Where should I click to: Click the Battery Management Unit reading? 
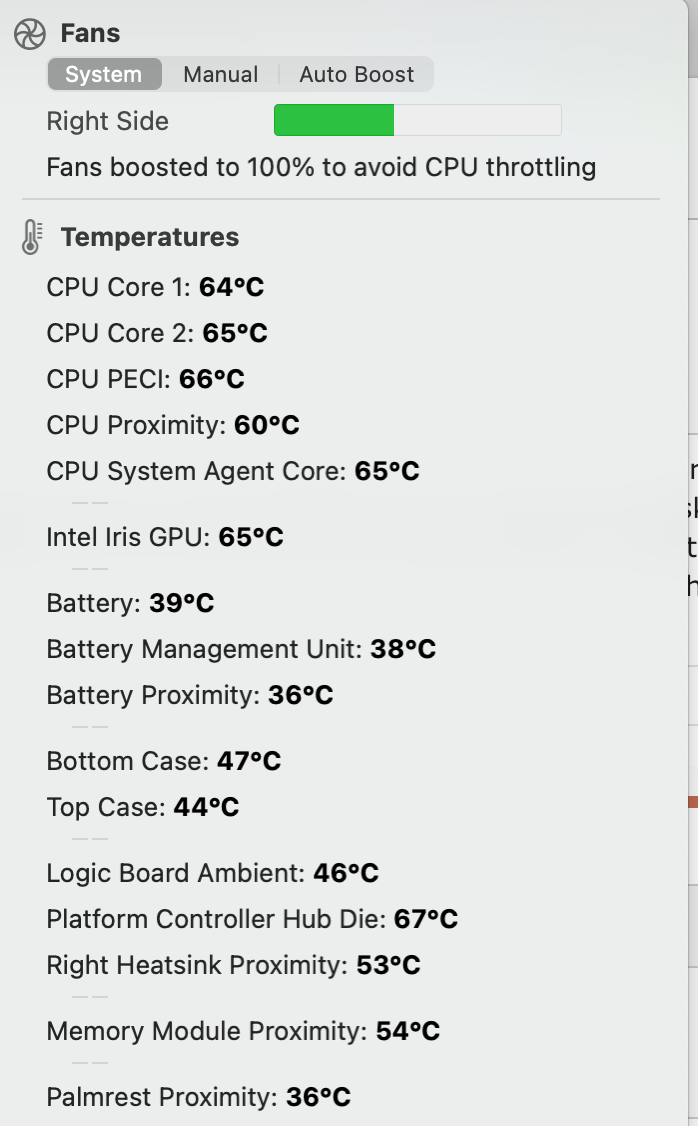(241, 650)
